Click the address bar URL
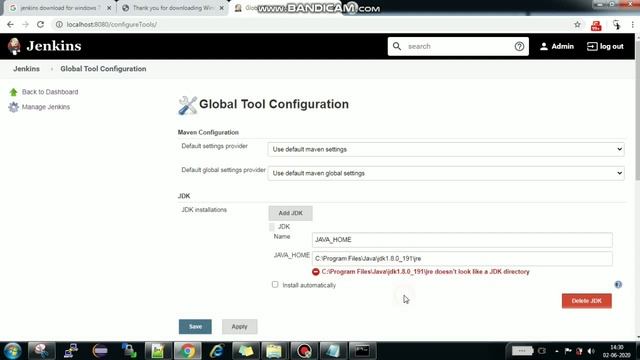The height and width of the screenshot is (360, 640). click(111, 24)
